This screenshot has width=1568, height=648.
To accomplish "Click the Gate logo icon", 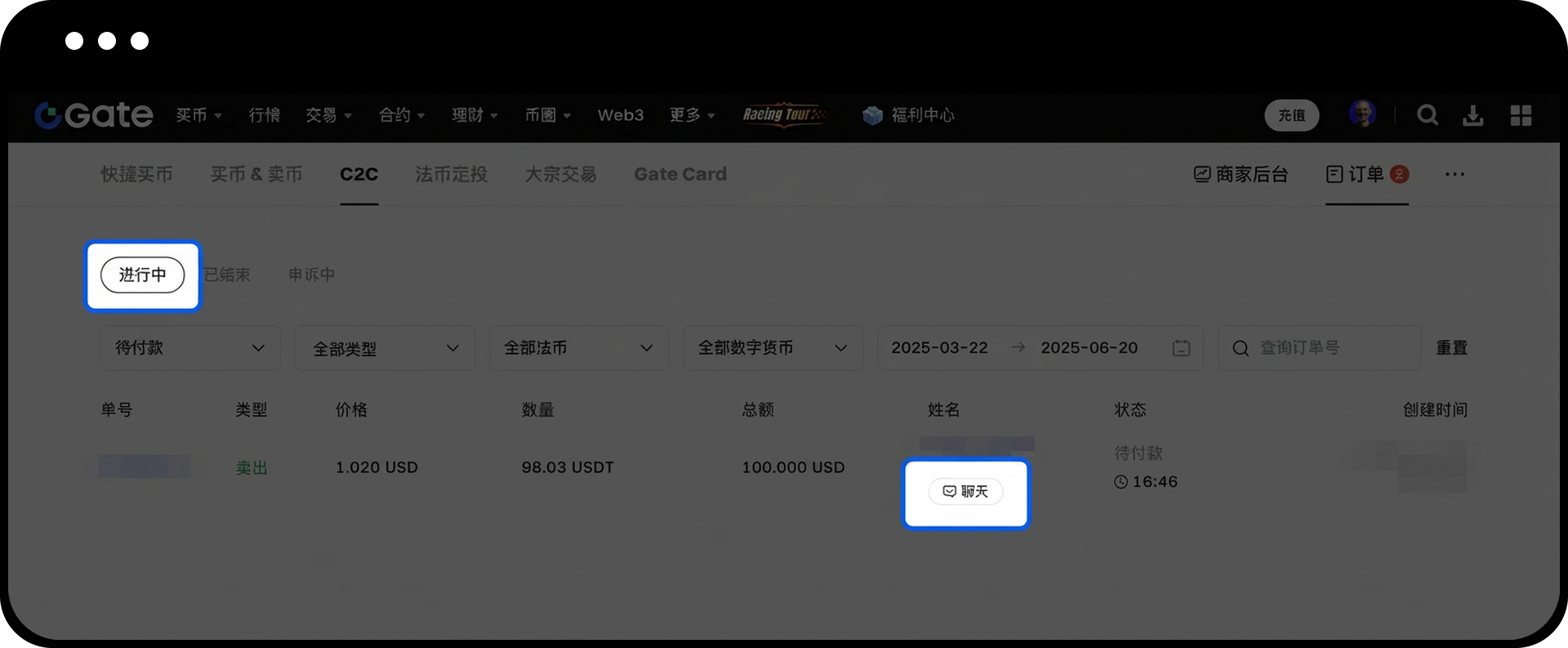I will pyautogui.click(x=47, y=115).
